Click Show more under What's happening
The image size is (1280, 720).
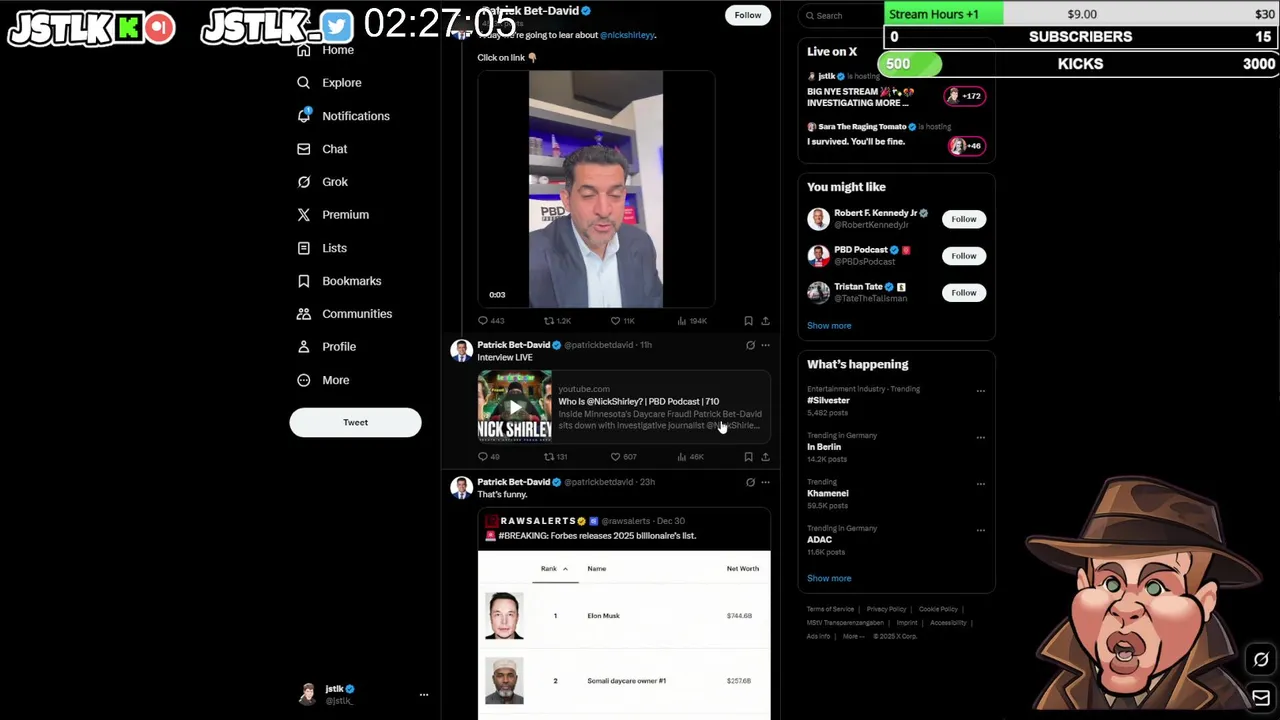click(x=829, y=579)
